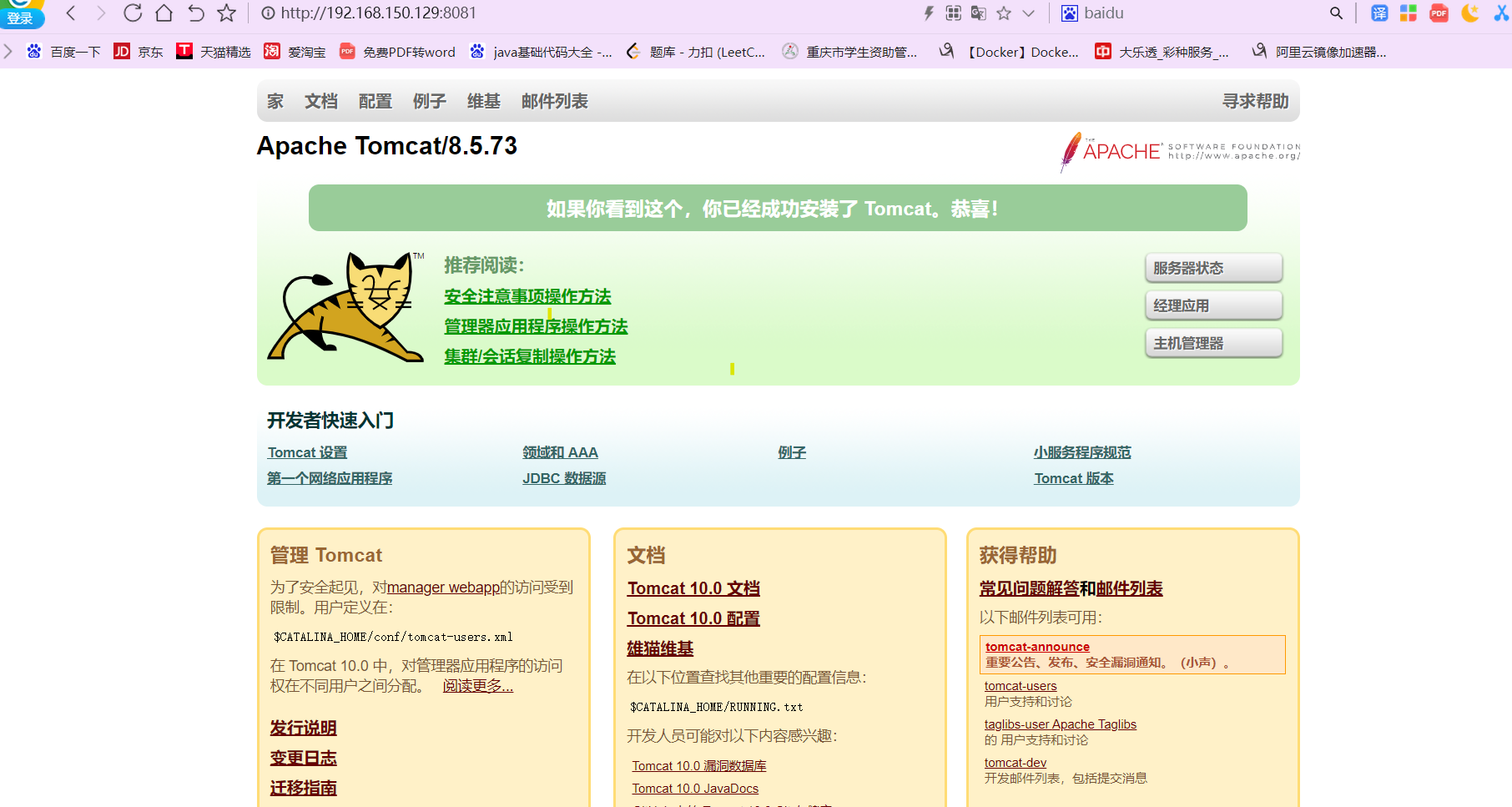
Task: Go forward with the forward arrow
Action: (101, 13)
